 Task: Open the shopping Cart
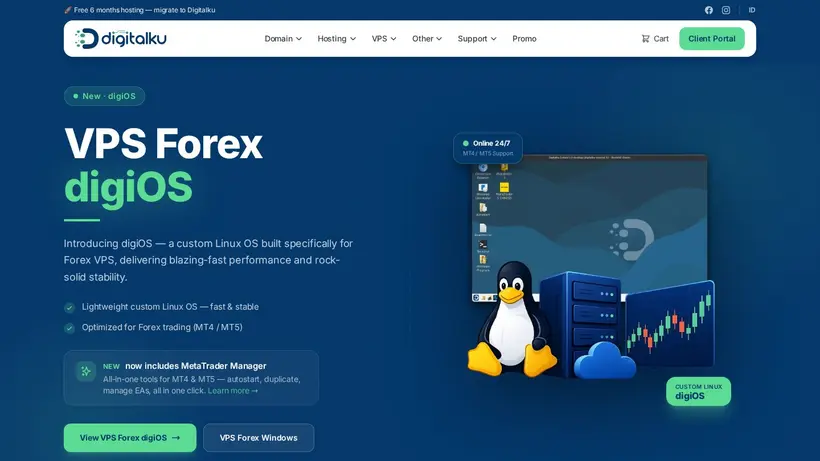pos(655,39)
